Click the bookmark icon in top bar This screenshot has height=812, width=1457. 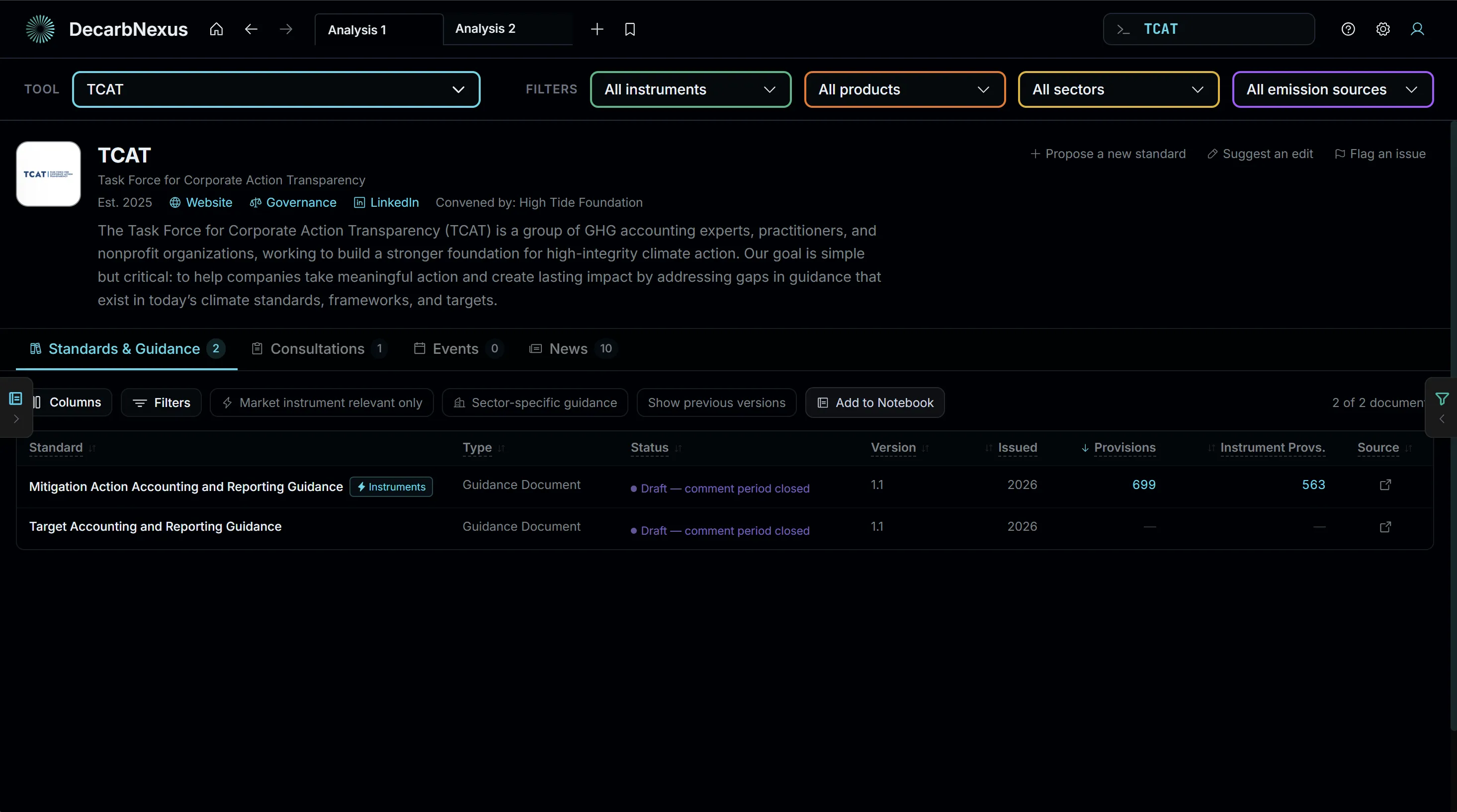630,29
